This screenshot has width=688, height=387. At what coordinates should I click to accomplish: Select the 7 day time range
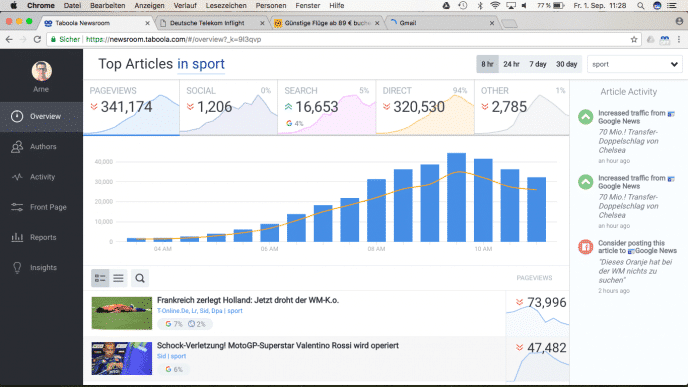[x=538, y=64]
